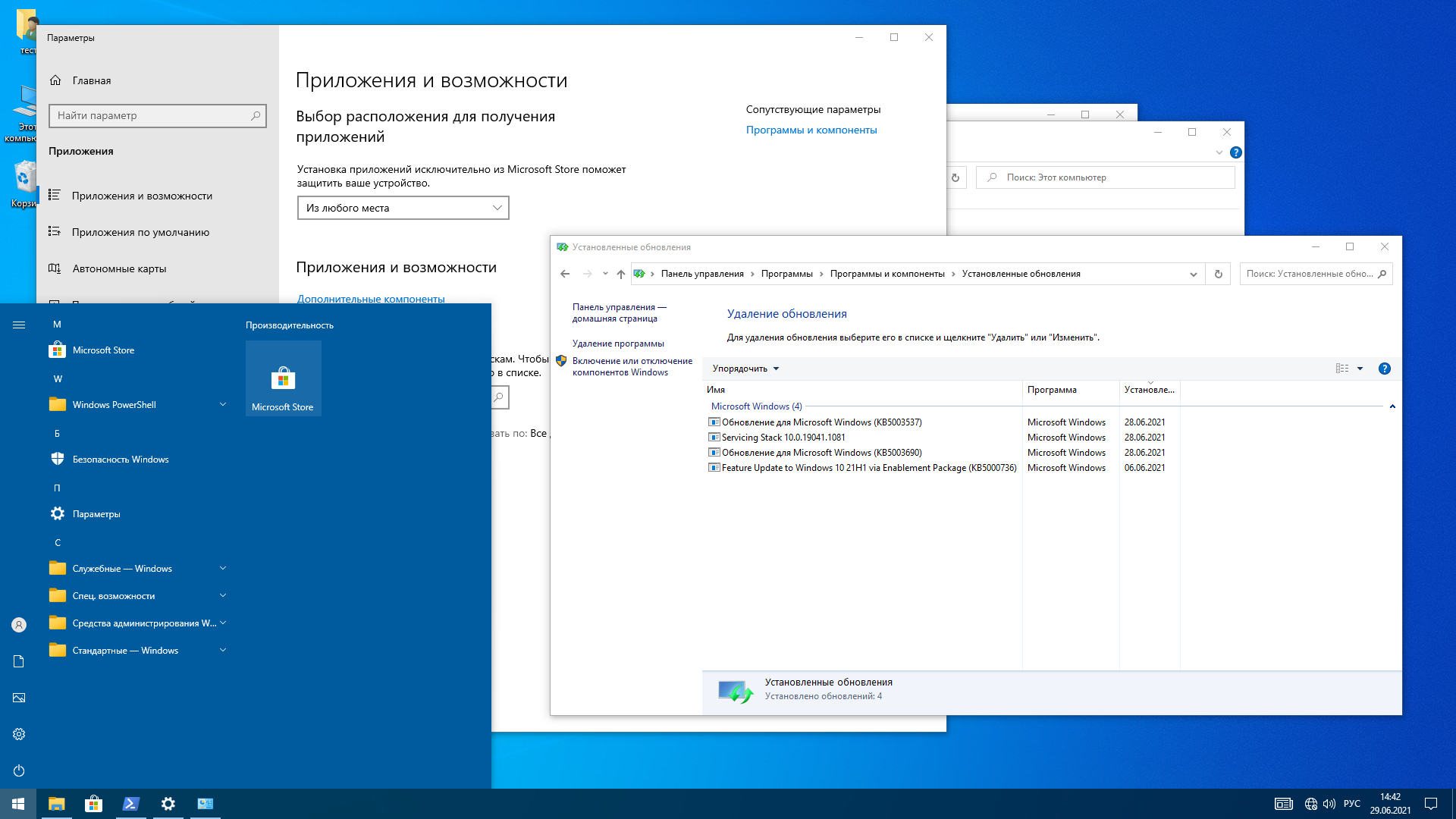
Task: Click the Power icon in Start menu
Action: point(19,770)
